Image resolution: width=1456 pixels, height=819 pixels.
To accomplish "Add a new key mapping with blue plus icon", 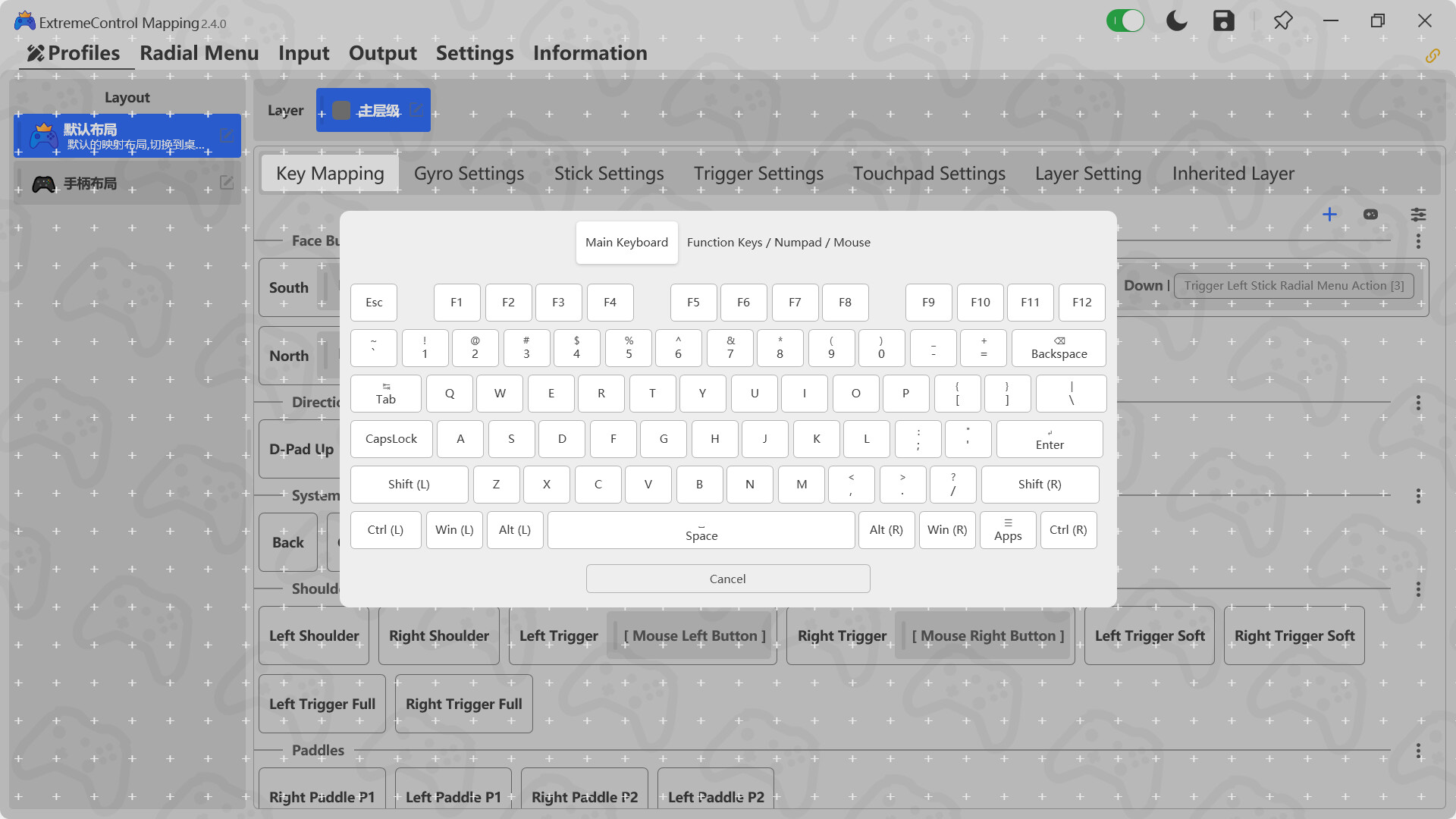I will point(1330,215).
